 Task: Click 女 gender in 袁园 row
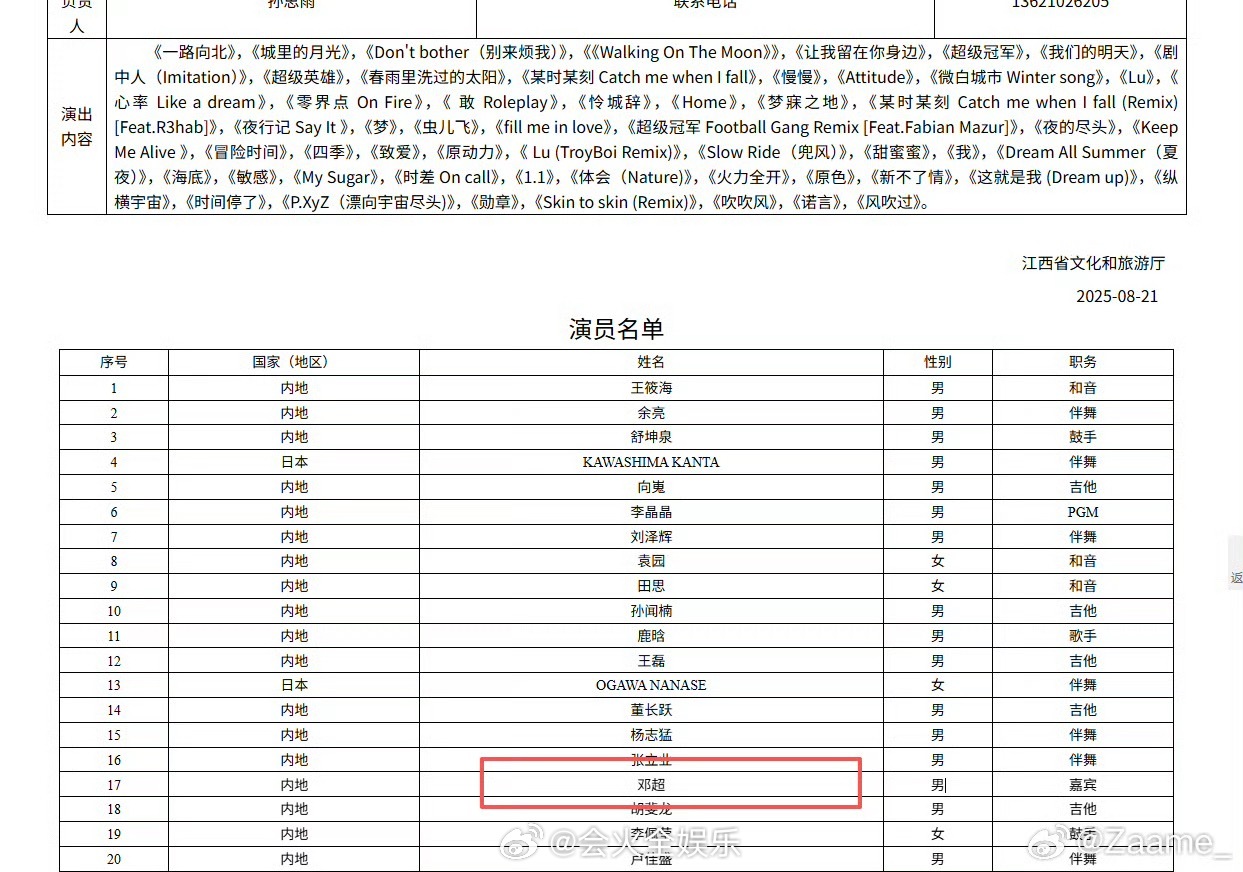point(938,561)
